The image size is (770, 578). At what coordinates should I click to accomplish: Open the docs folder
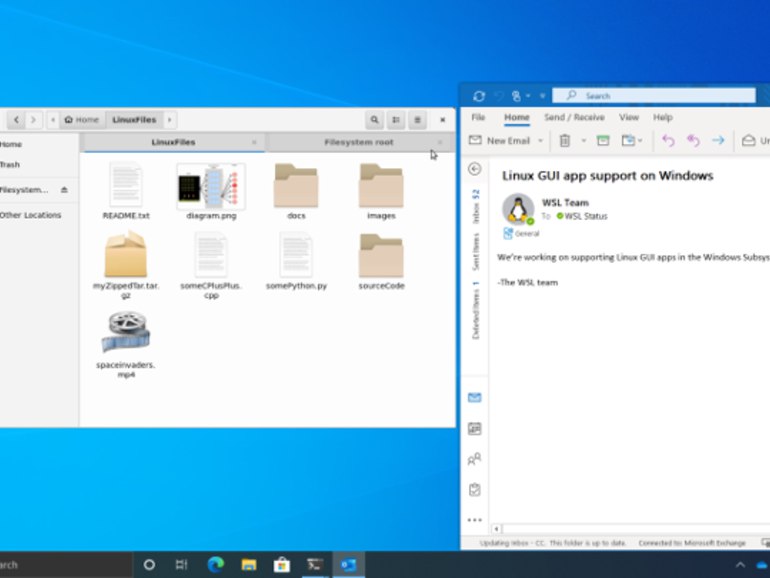[x=296, y=191]
